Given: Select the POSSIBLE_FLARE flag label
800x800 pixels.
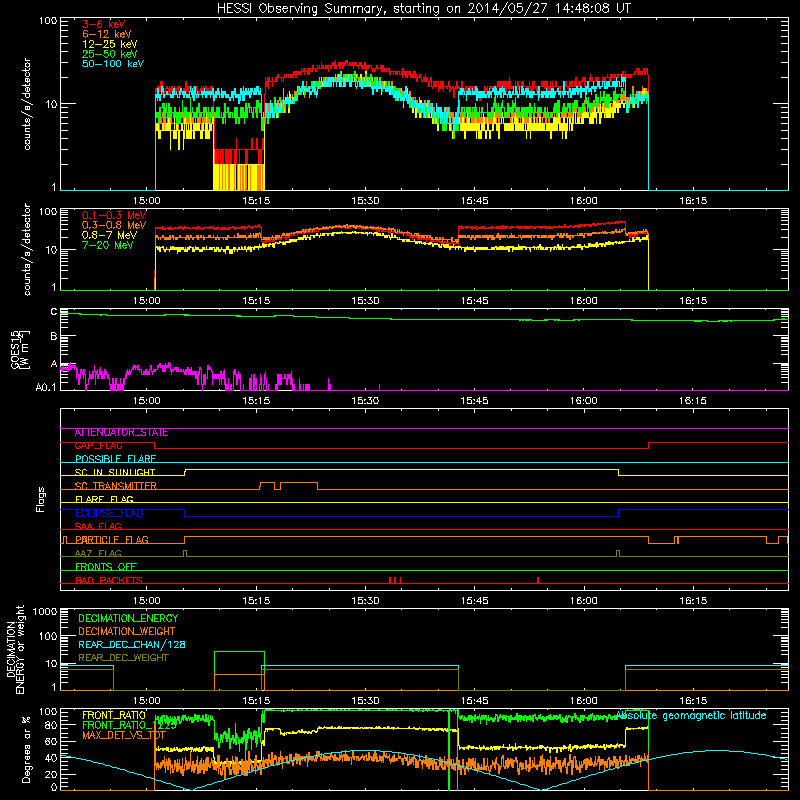Looking at the screenshot, I should pyautogui.click(x=115, y=459).
